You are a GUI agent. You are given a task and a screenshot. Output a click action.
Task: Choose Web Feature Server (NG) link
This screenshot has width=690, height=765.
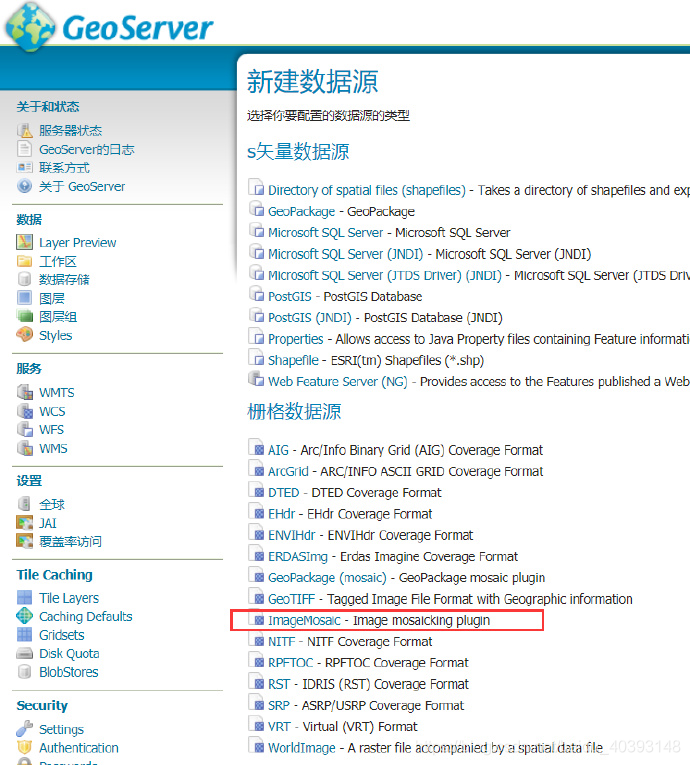(338, 381)
